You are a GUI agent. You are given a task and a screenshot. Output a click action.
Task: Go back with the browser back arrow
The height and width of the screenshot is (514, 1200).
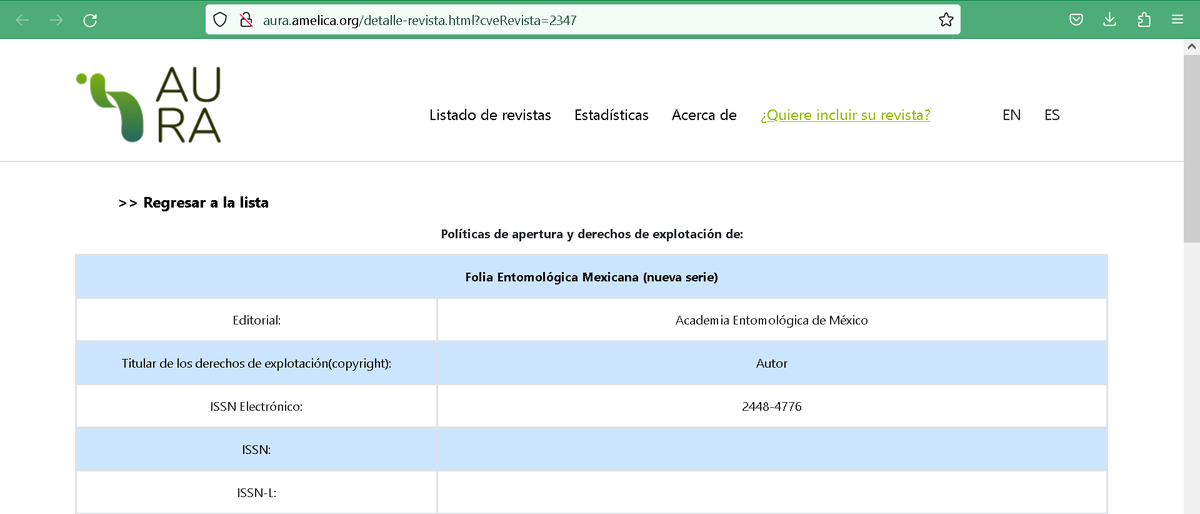tap(23, 20)
